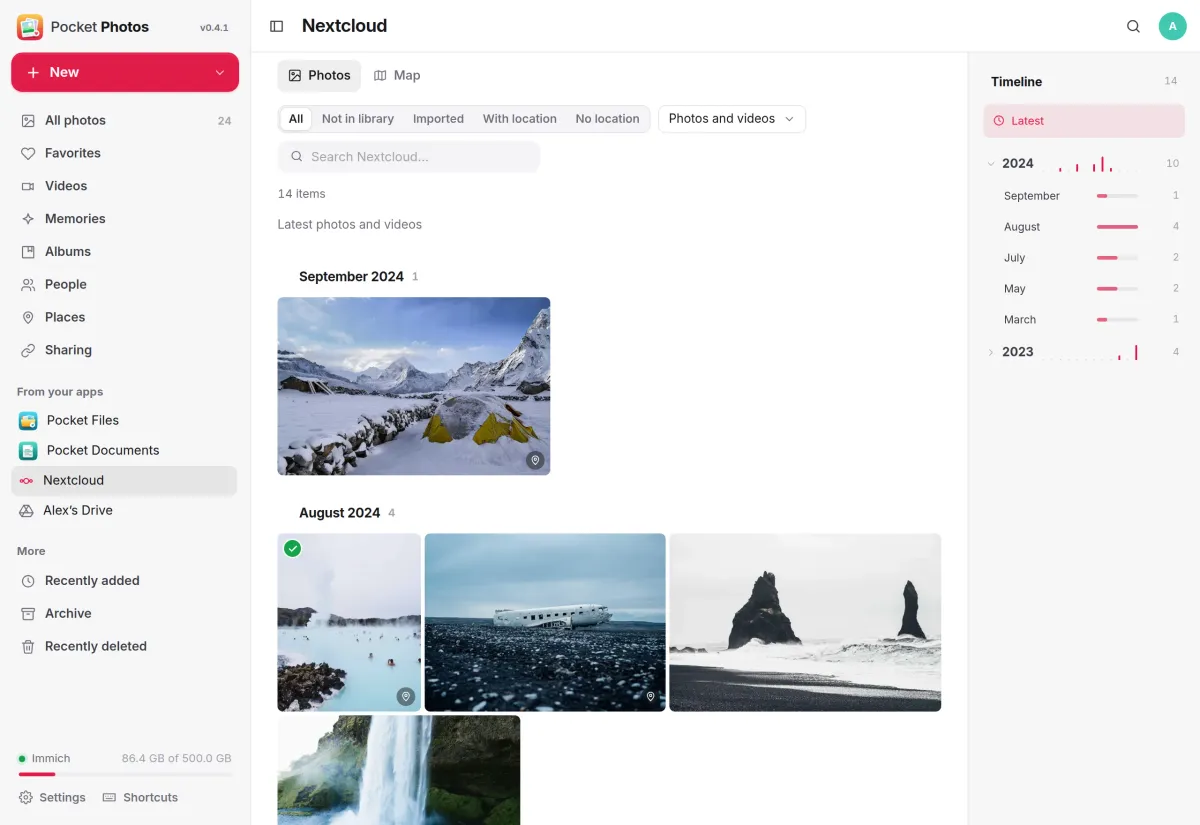Viewport: 1200px width, 825px height.
Task: Click the Immich storage usage bar
Action: [x=125, y=774]
